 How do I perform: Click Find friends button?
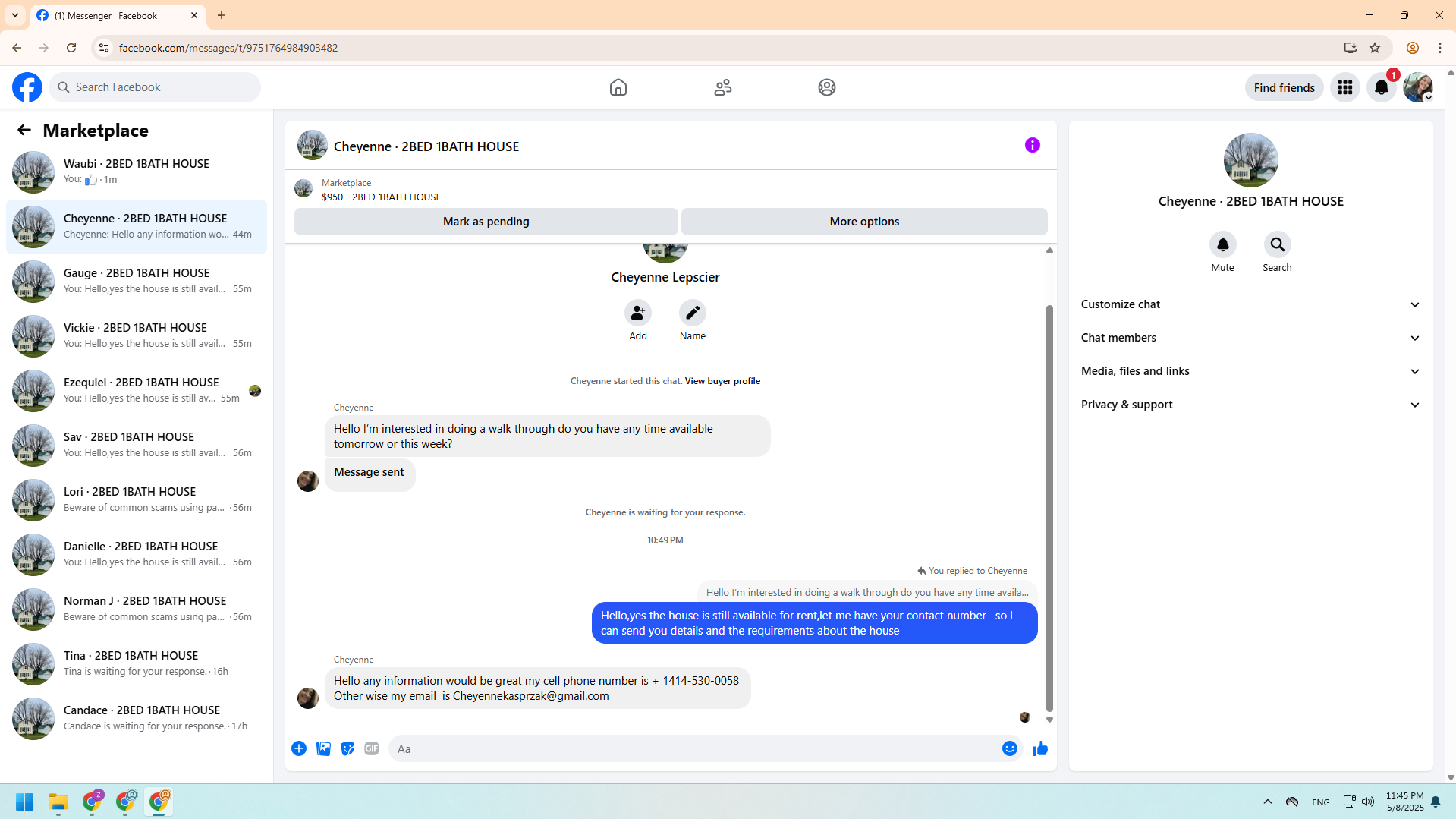(1284, 87)
